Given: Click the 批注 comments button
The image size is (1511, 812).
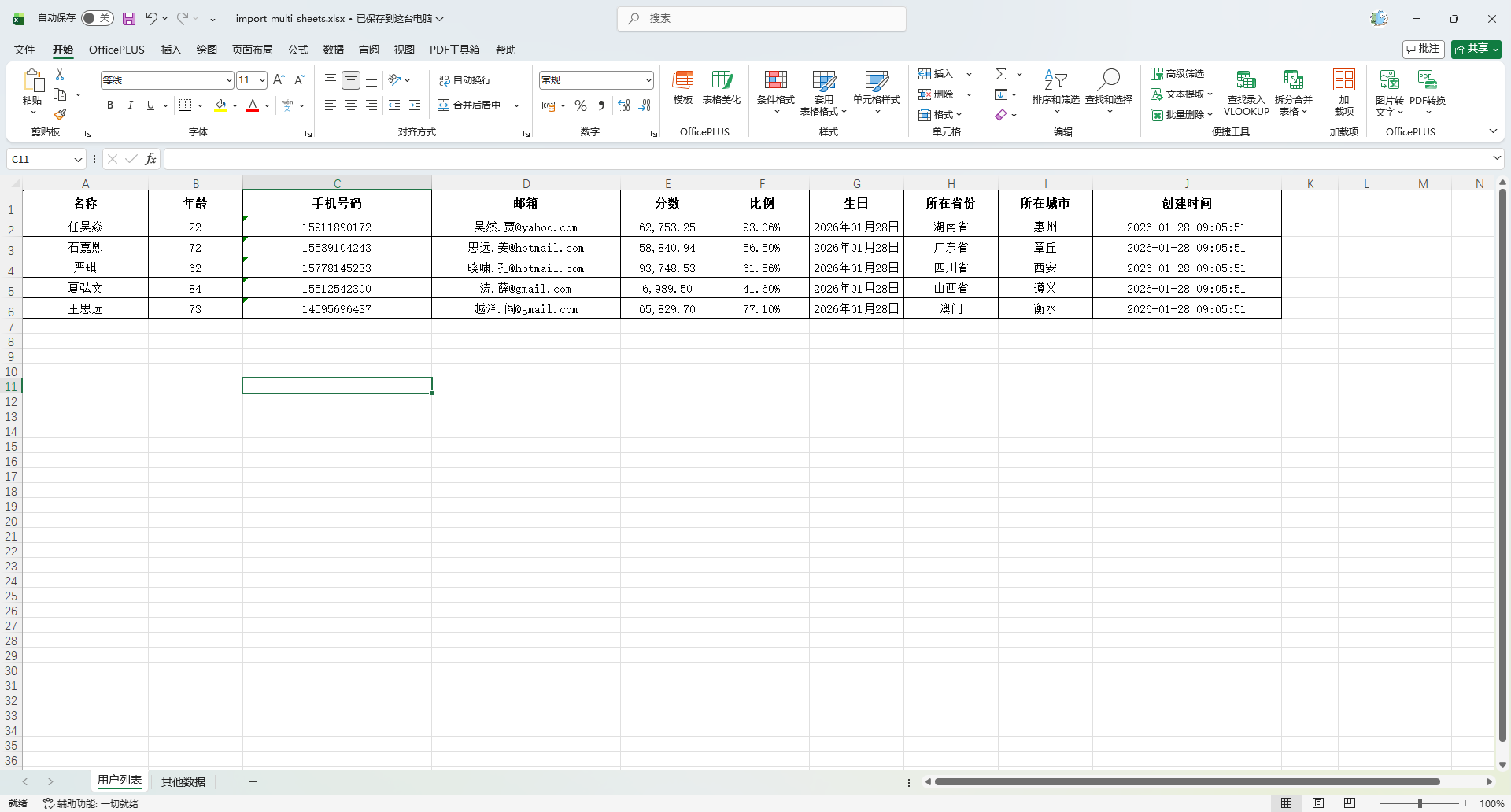Looking at the screenshot, I should tap(1423, 49).
